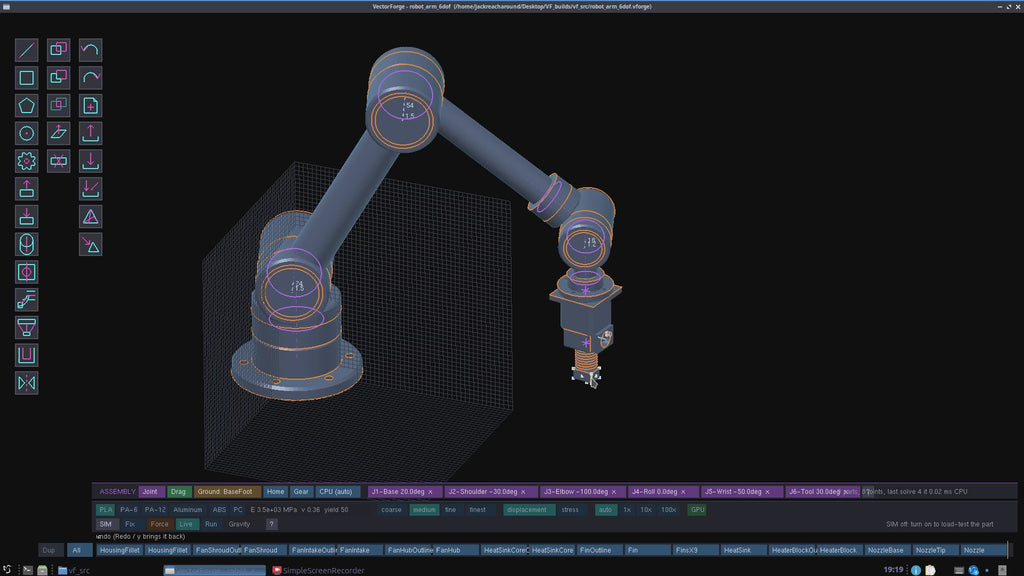Remove the J2-Shoulder joint with x
The height and width of the screenshot is (576, 1024).
click(523, 492)
